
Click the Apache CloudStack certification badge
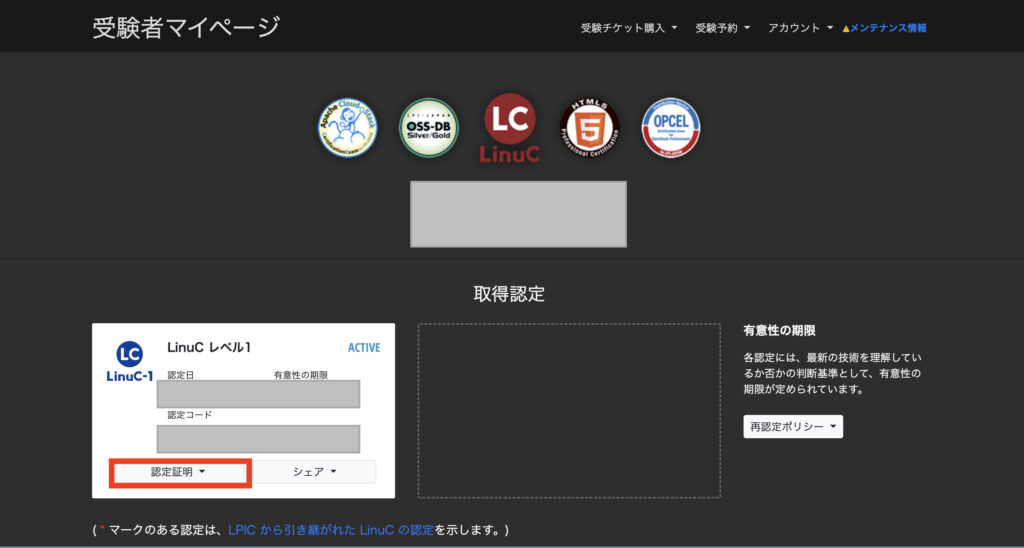(347, 127)
